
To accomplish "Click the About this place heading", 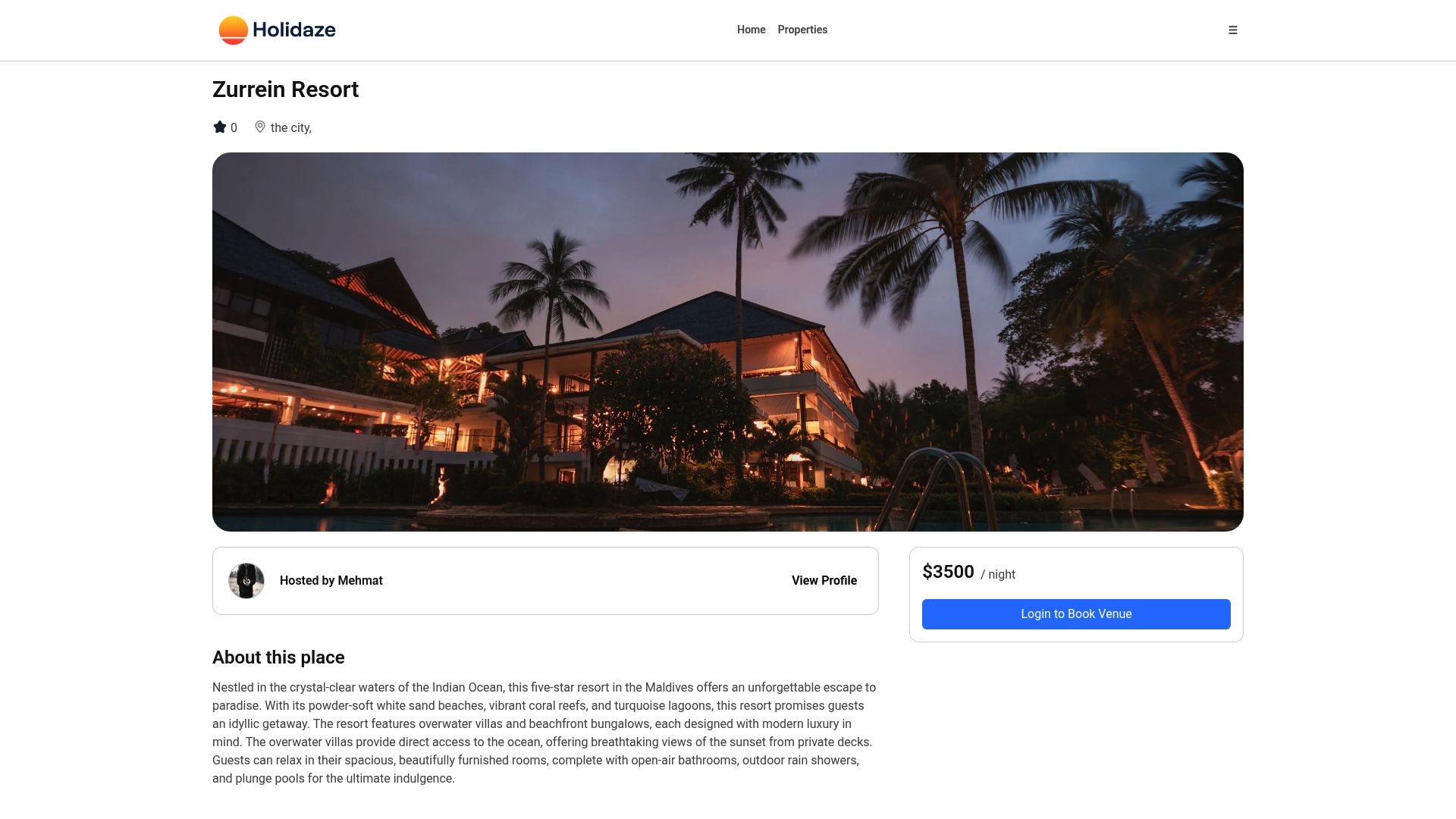I will pos(278,657).
